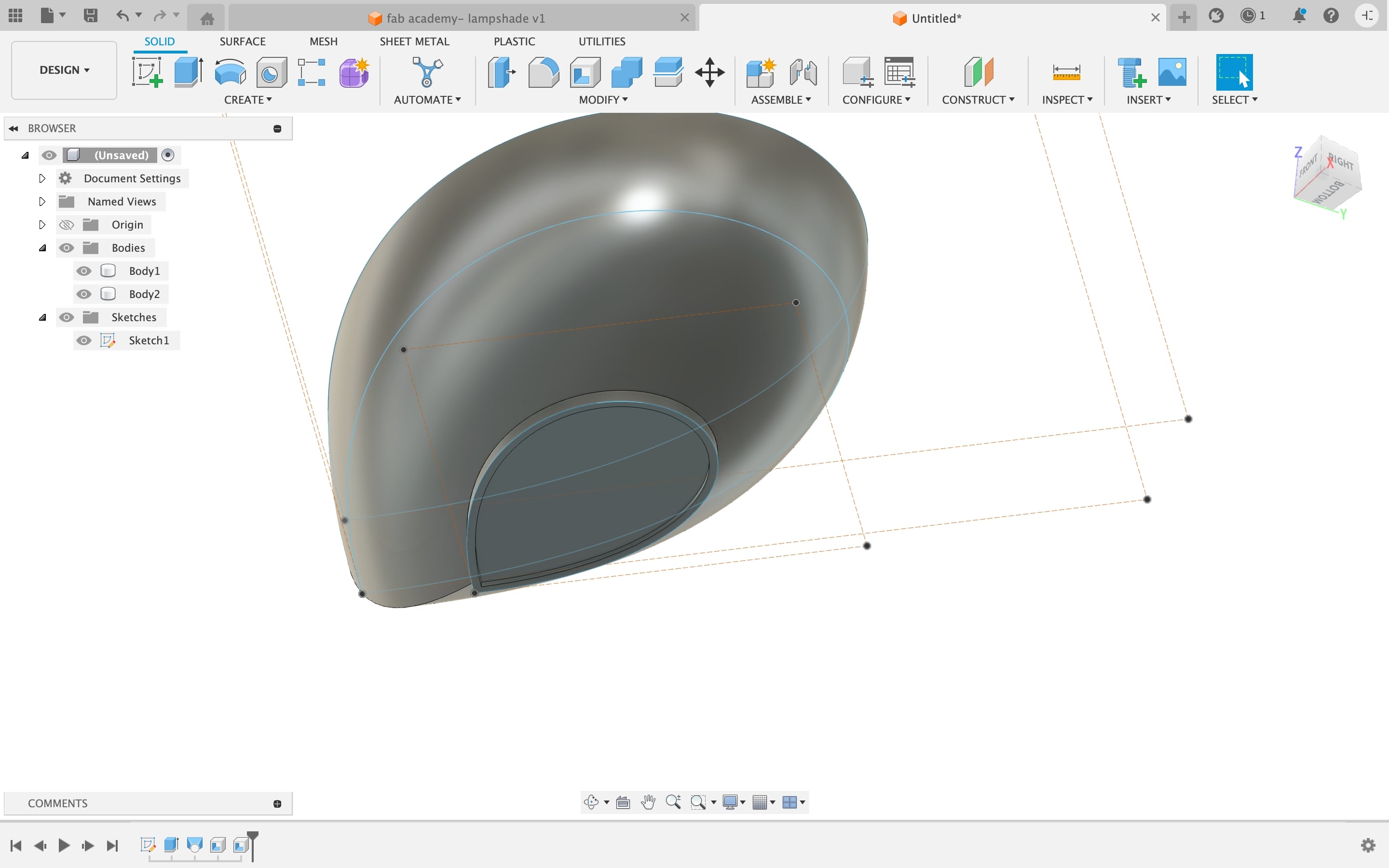The image size is (1389, 868).
Task: Expand the Named Views node
Action: click(x=42, y=202)
